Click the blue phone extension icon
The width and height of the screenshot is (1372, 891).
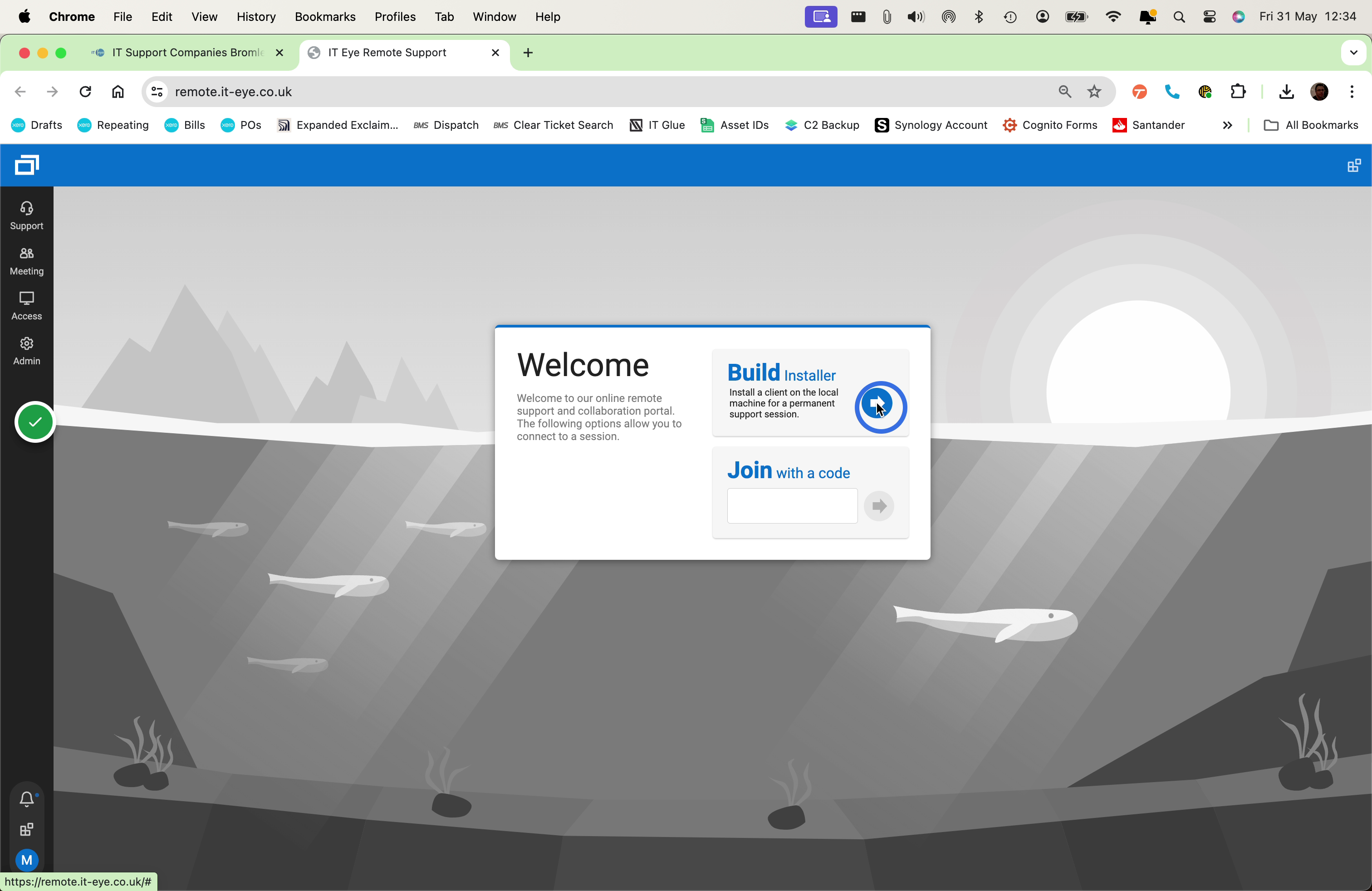[1171, 92]
